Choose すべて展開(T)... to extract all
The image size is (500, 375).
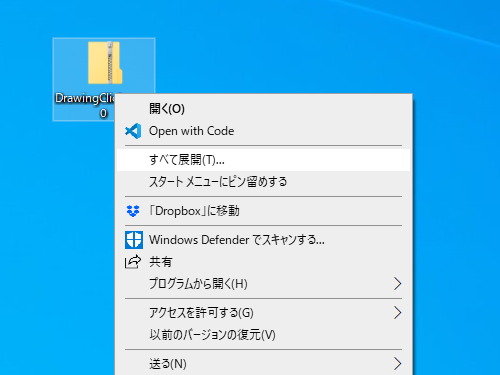click(x=263, y=160)
